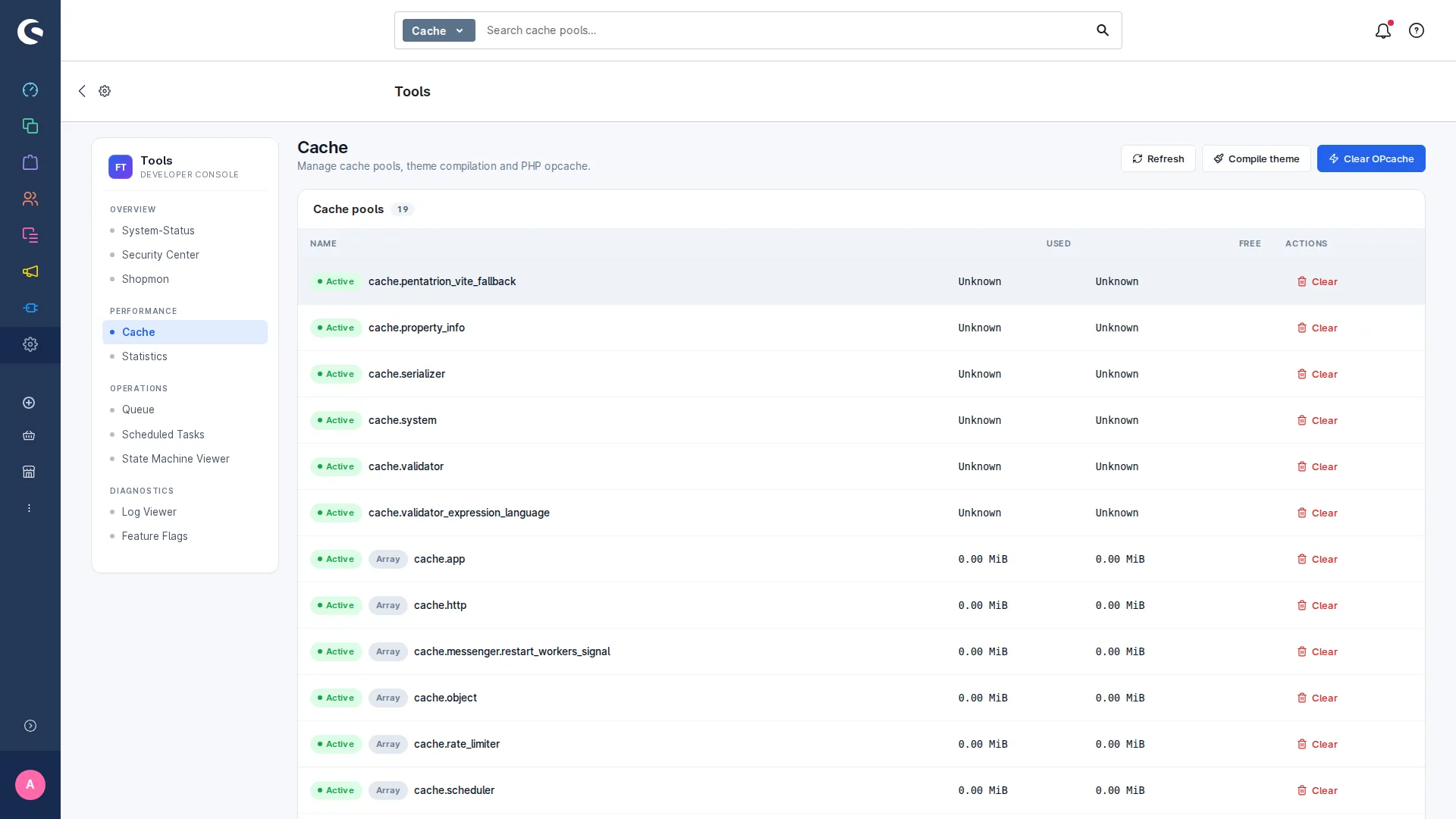Open the Cache search scope dropdown
This screenshot has width=1456, height=819.
tap(438, 30)
